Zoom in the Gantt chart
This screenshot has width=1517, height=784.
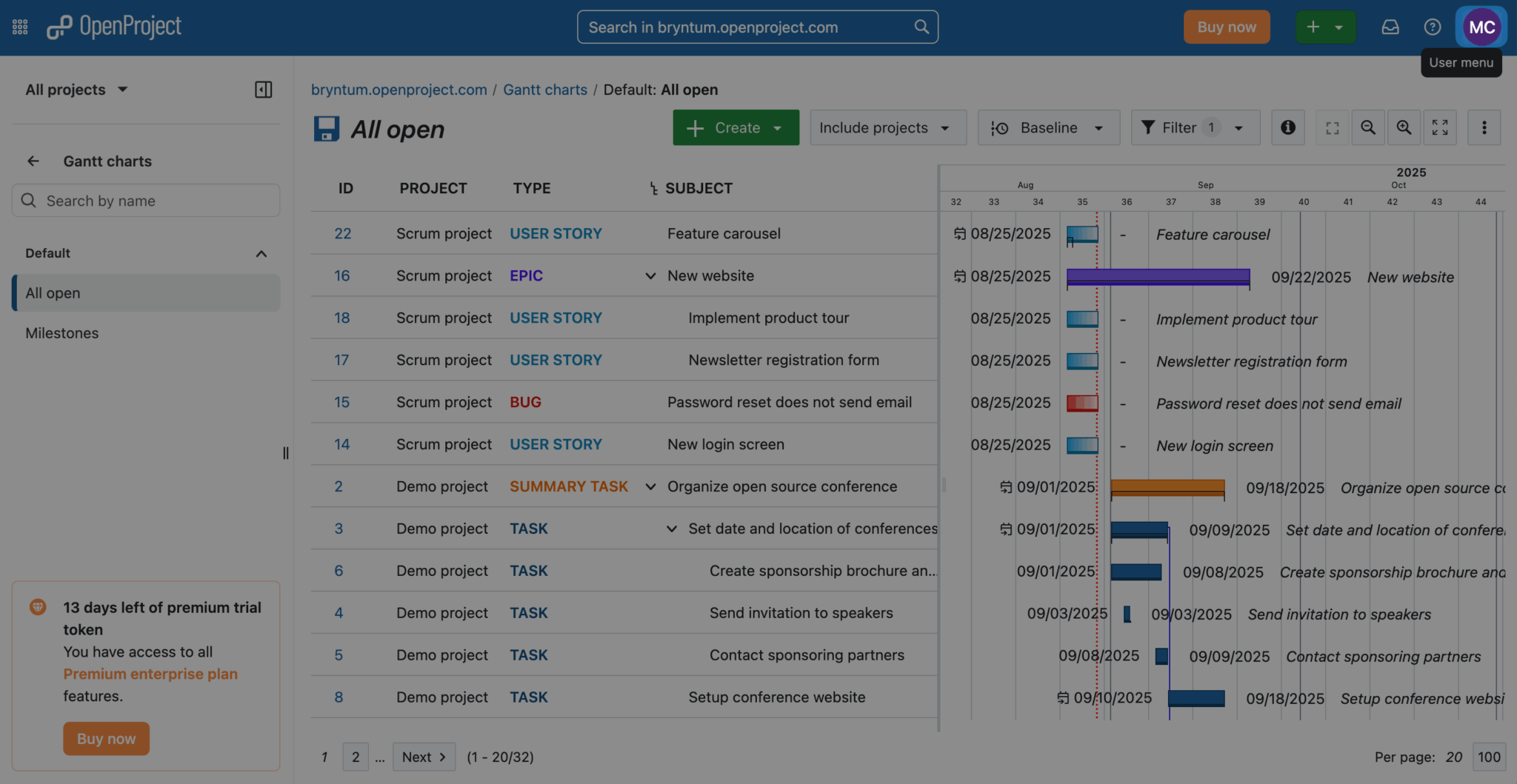pos(1404,127)
